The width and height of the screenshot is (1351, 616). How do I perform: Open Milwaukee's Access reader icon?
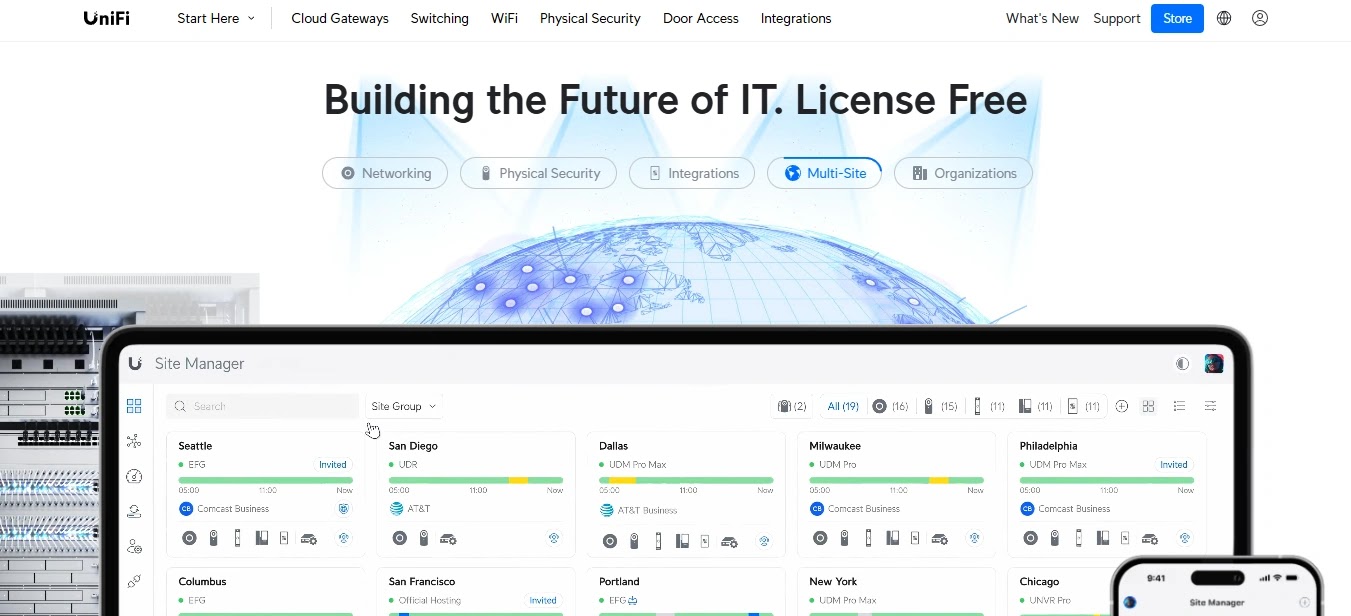click(x=869, y=538)
